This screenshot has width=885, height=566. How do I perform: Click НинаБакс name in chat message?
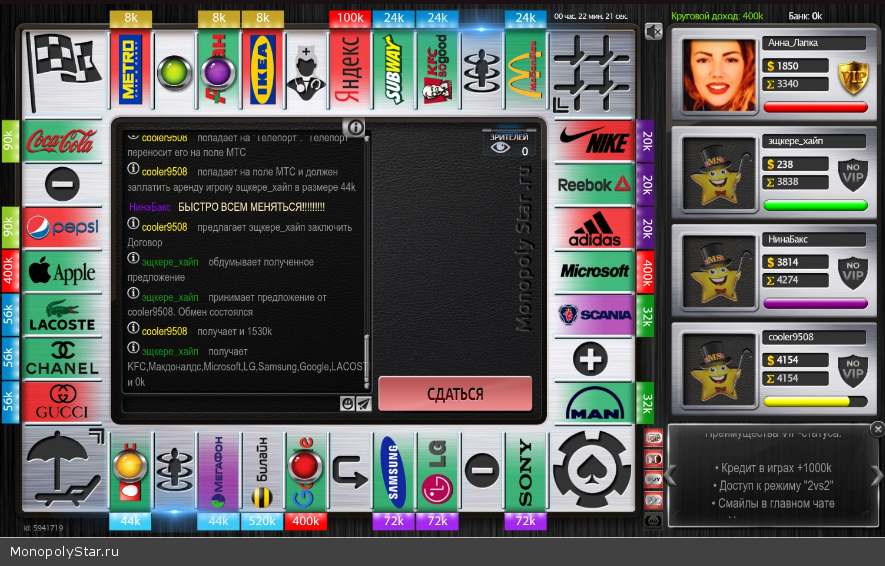150,207
